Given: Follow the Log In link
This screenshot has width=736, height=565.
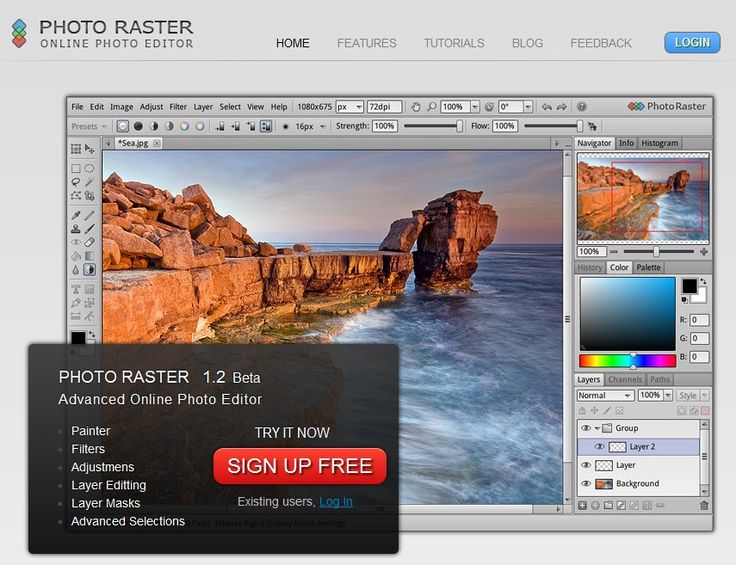Looking at the screenshot, I should click(336, 501).
